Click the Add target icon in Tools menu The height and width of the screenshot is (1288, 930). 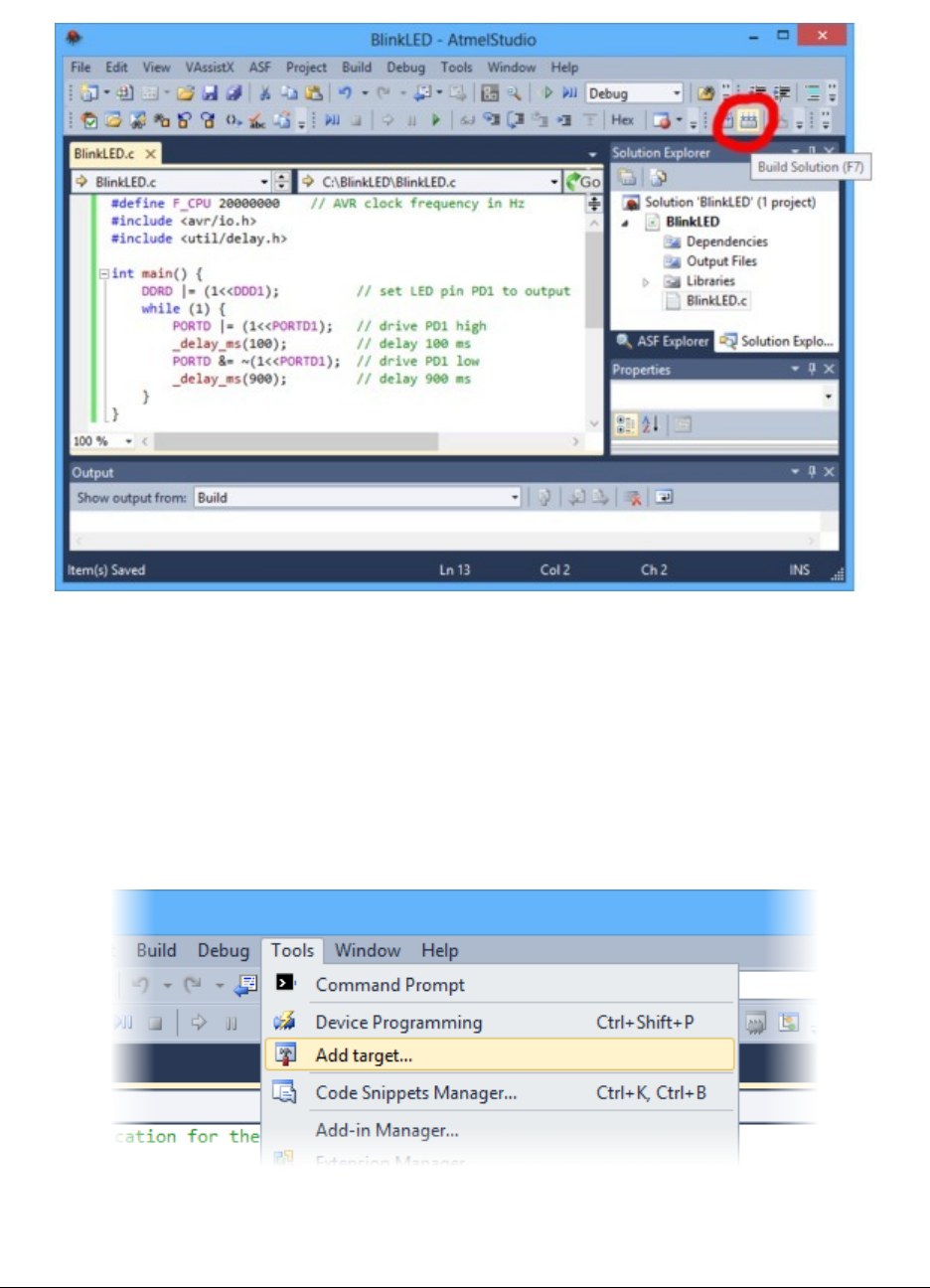[285, 1055]
